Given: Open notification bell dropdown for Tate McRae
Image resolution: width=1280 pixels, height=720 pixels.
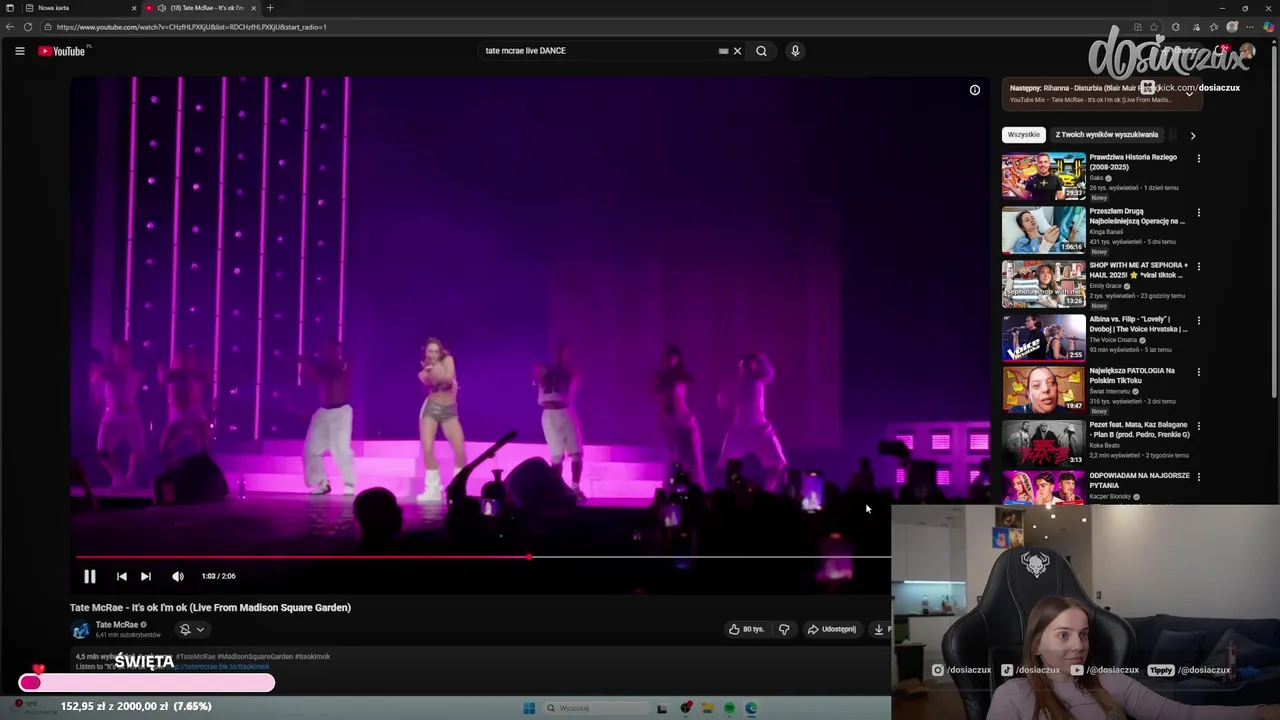Looking at the screenshot, I should point(191,629).
